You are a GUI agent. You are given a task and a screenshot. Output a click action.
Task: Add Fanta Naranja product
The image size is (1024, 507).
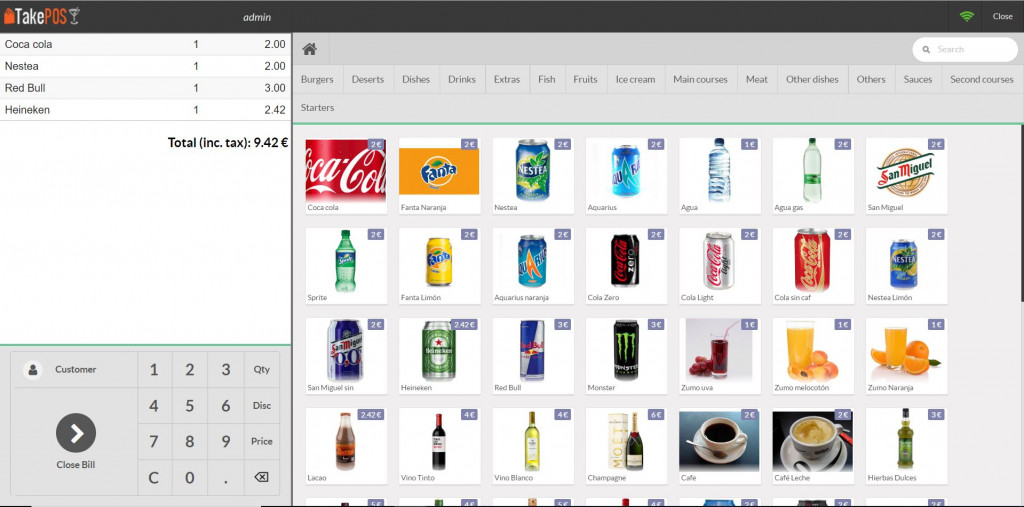(440, 175)
